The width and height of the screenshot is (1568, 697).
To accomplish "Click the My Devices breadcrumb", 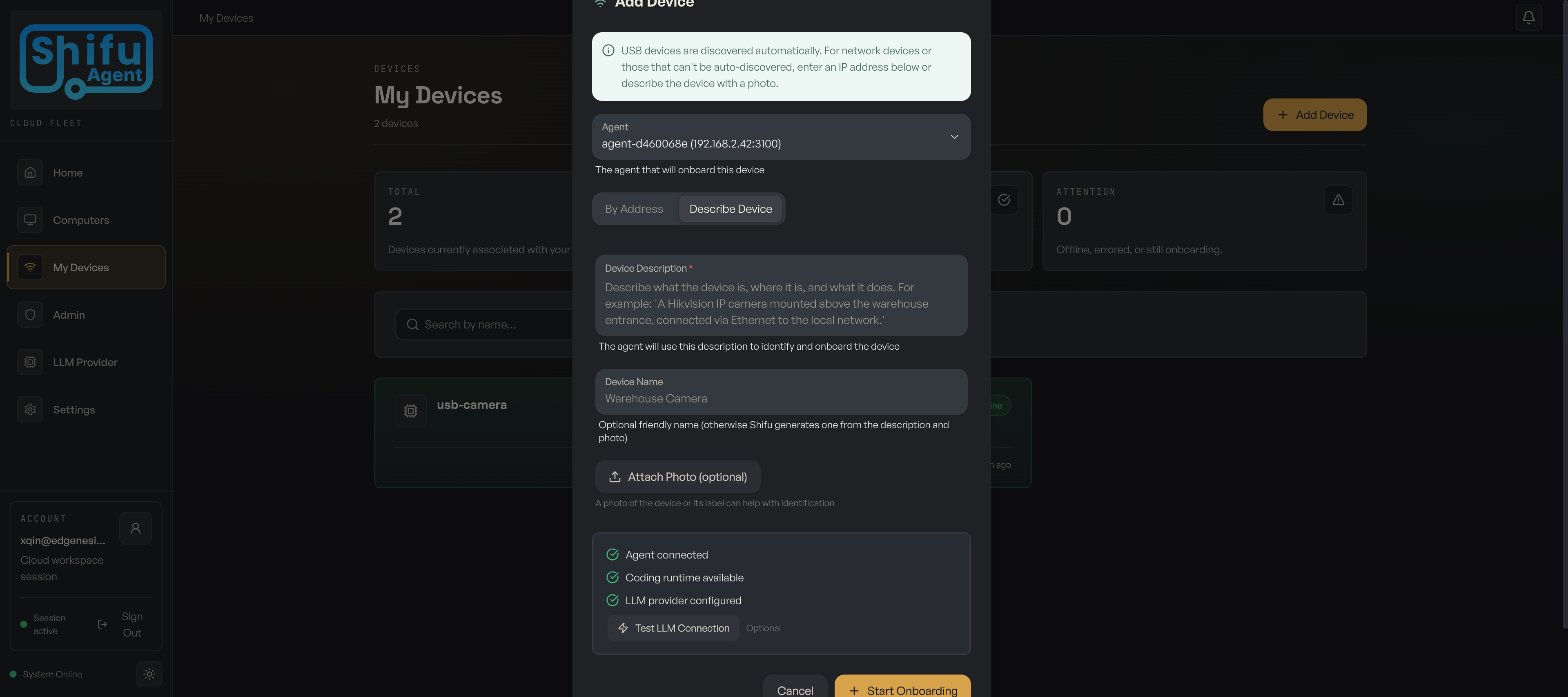I will pyautogui.click(x=226, y=18).
